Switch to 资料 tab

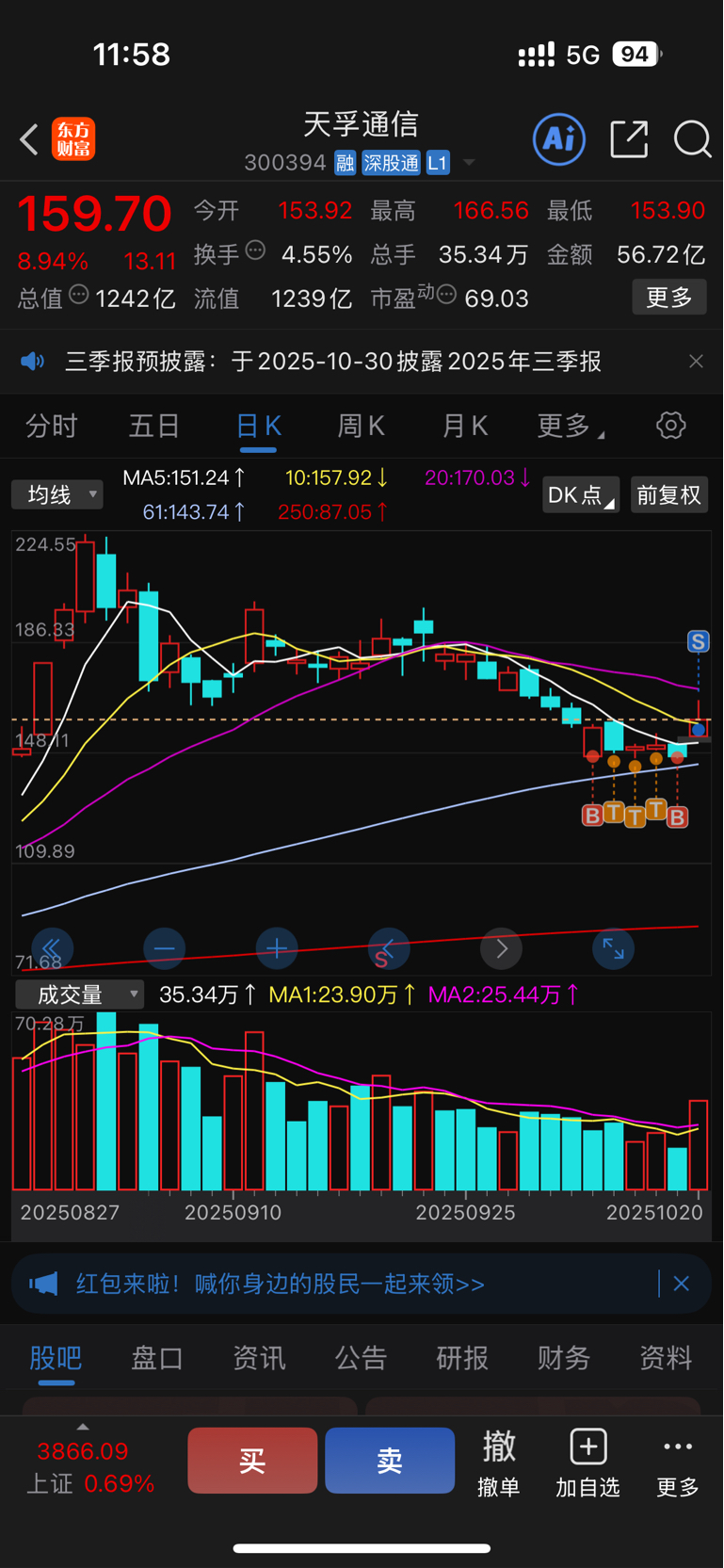pos(666,1358)
